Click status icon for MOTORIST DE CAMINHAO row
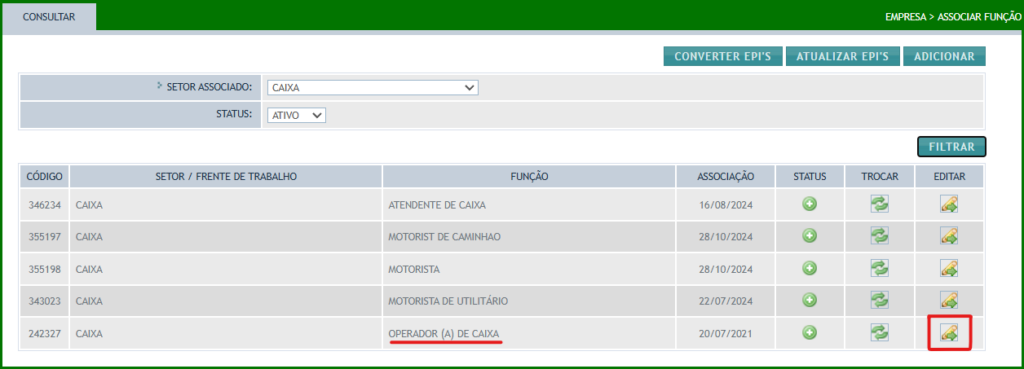 pos(810,236)
